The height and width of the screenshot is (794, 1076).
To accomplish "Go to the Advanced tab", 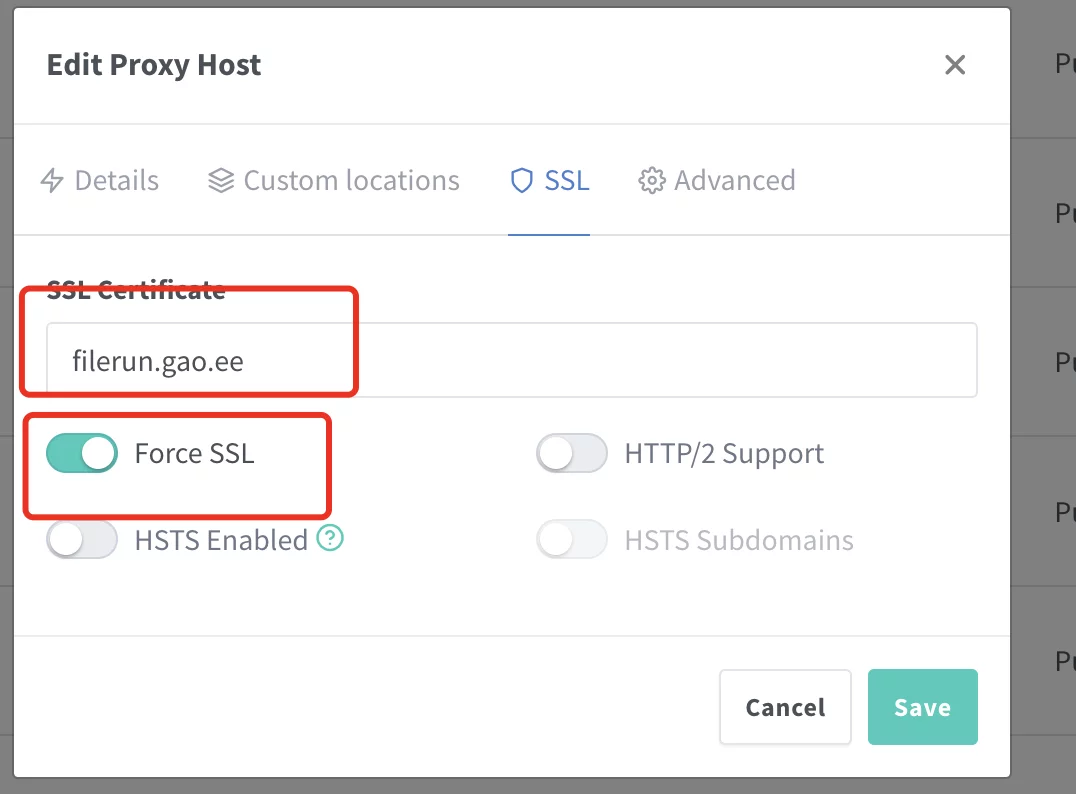I will (734, 181).
